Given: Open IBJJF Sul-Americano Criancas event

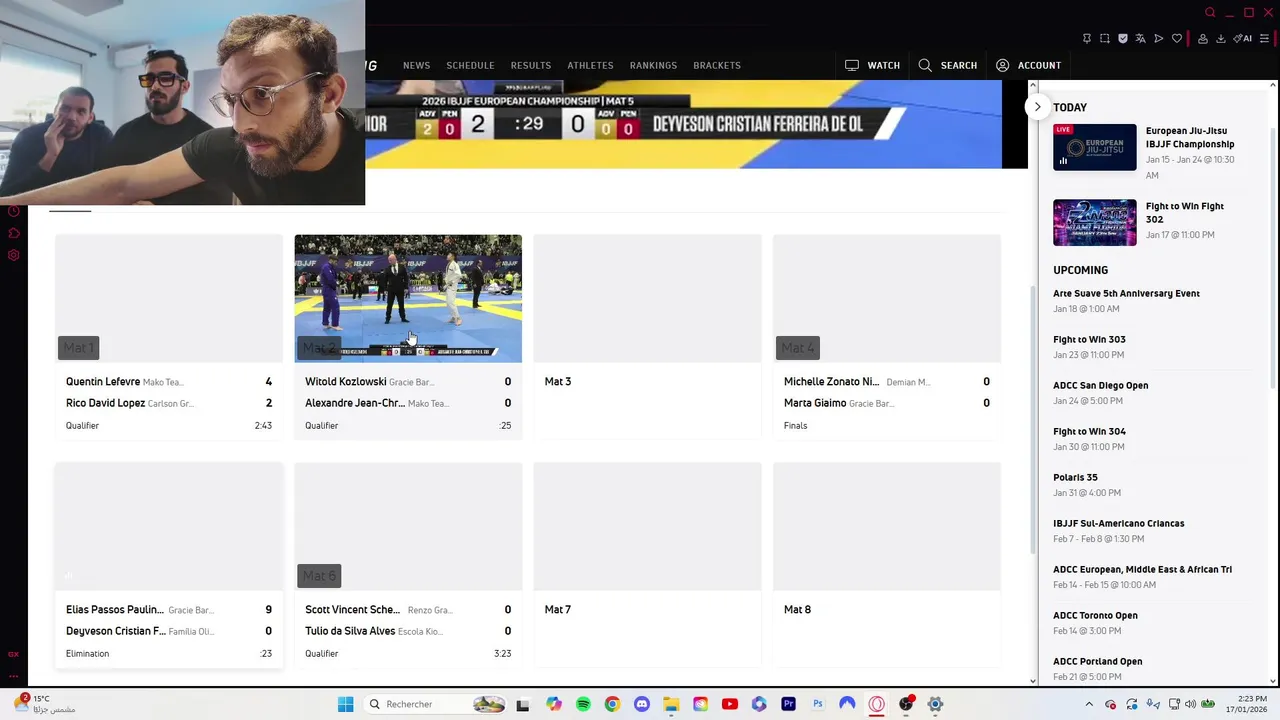Looking at the screenshot, I should (x=1118, y=523).
